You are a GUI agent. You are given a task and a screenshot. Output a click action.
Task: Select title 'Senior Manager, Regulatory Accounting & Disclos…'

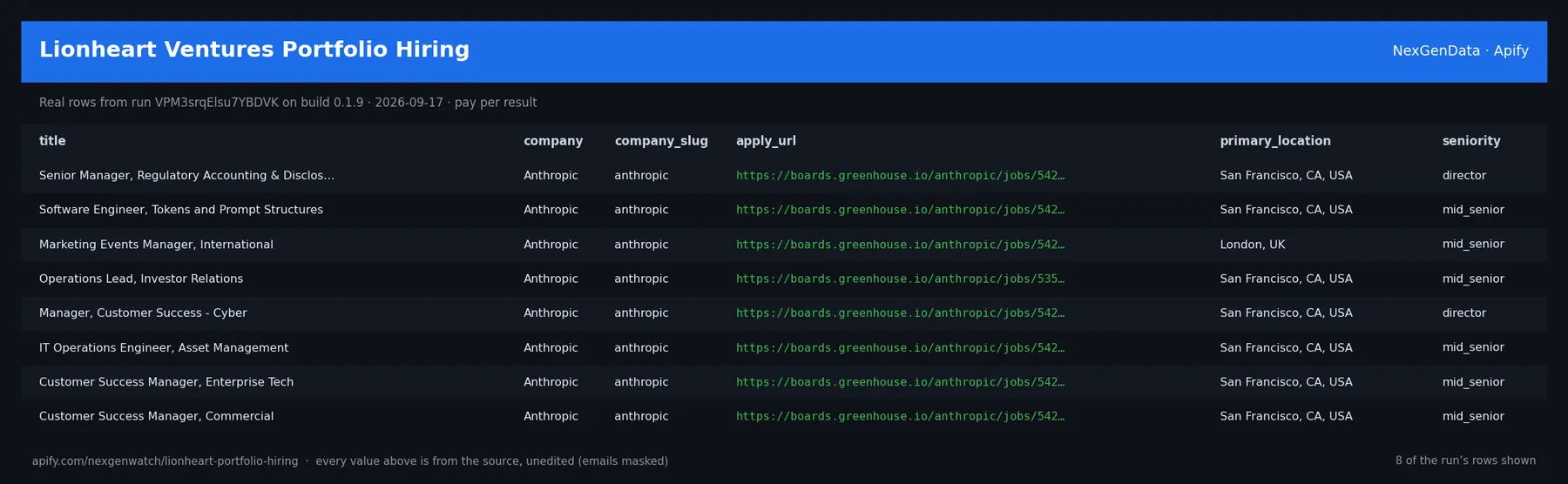(186, 176)
